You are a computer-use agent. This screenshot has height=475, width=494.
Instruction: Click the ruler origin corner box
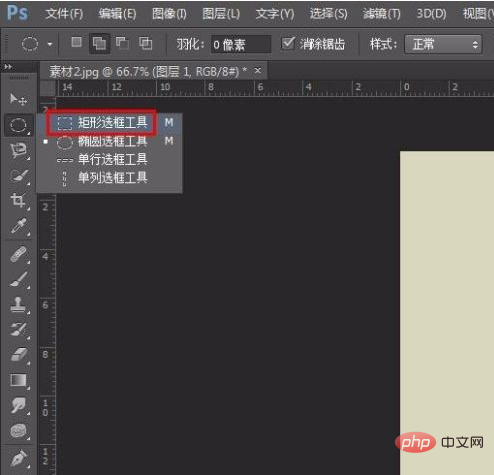[x=48, y=88]
